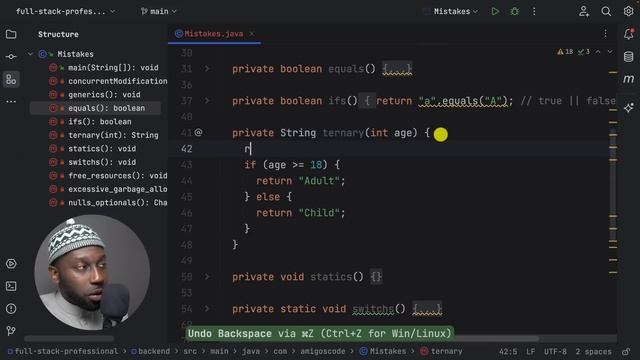
Task: Go to previous highlighted error arrow
Action: [x=598, y=52]
